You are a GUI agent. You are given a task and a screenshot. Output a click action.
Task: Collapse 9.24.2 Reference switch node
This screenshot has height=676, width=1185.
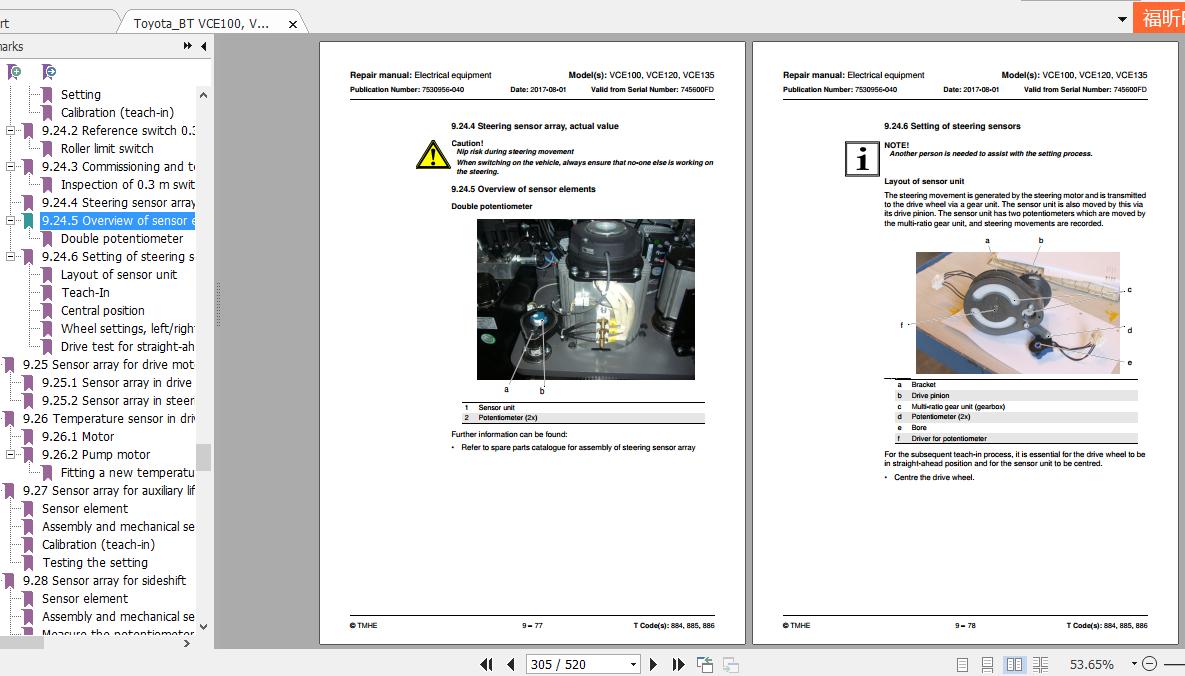tap(11, 130)
